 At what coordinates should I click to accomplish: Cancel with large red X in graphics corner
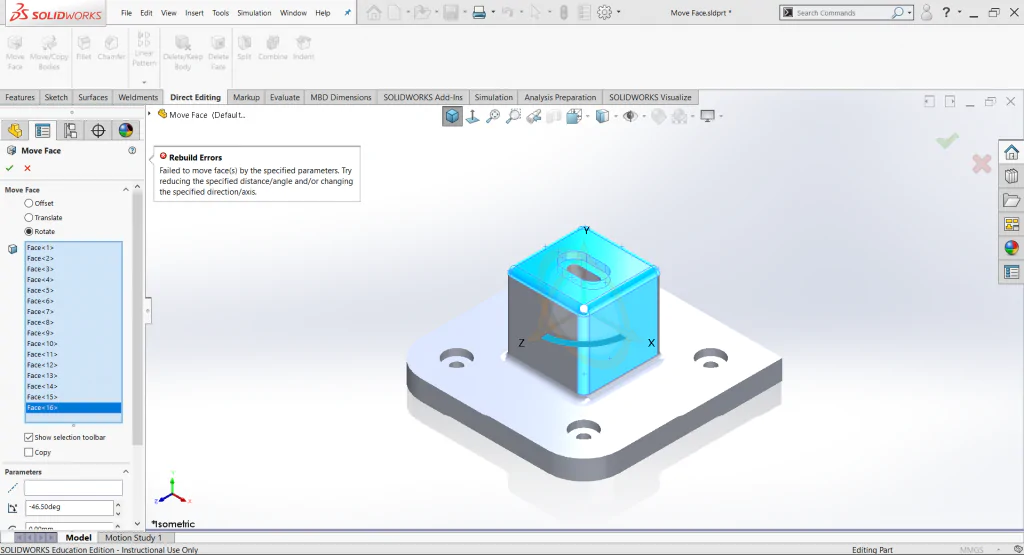coord(982,164)
